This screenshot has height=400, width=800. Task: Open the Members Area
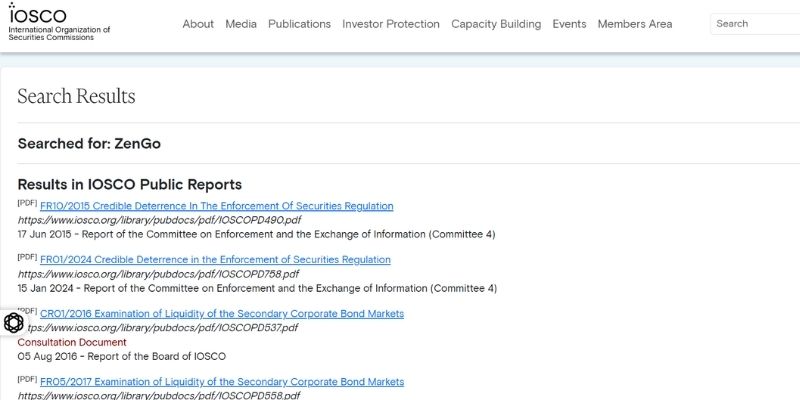(635, 24)
